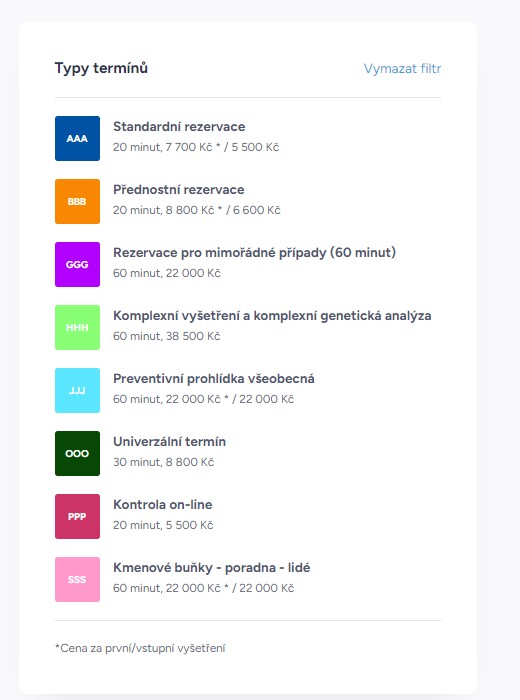Image resolution: width=520 pixels, height=700 pixels.
Task: Choose Komplexní vyšetření a genetická analýza
Action: pos(272,316)
